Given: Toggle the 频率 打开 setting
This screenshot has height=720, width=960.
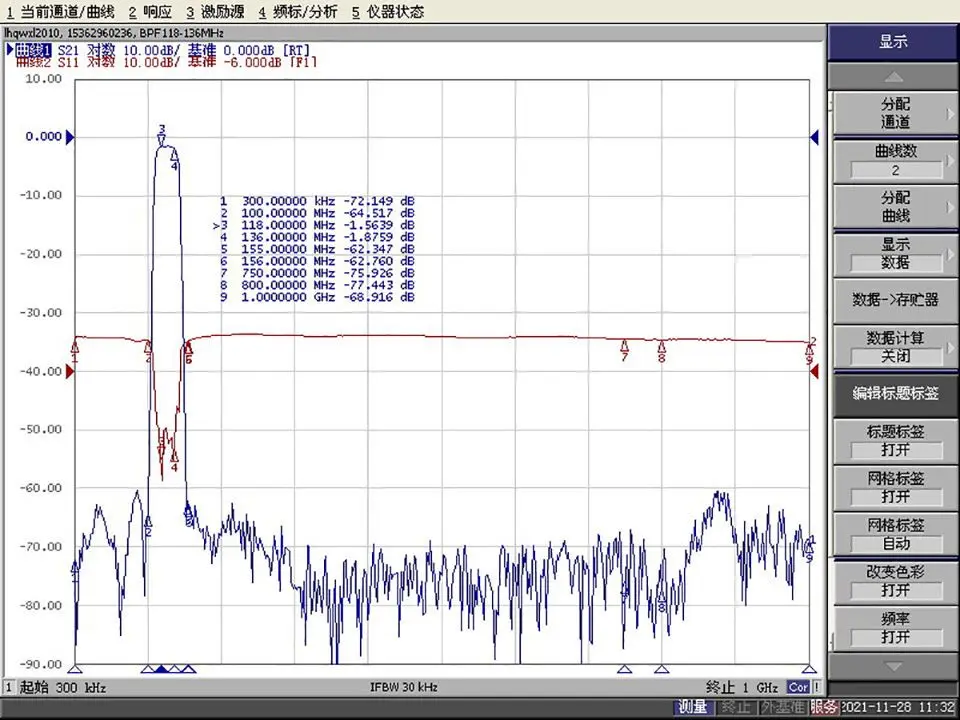Looking at the screenshot, I should click(x=893, y=628).
